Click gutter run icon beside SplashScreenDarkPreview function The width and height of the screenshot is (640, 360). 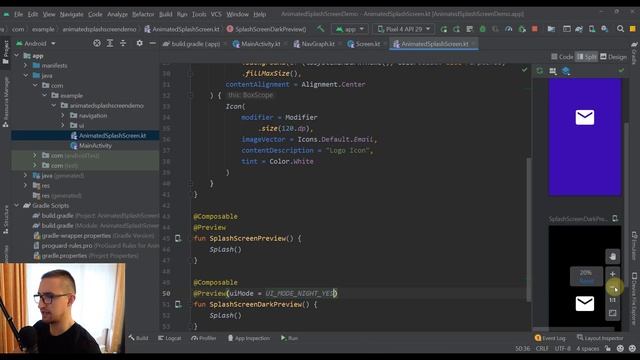point(178,304)
